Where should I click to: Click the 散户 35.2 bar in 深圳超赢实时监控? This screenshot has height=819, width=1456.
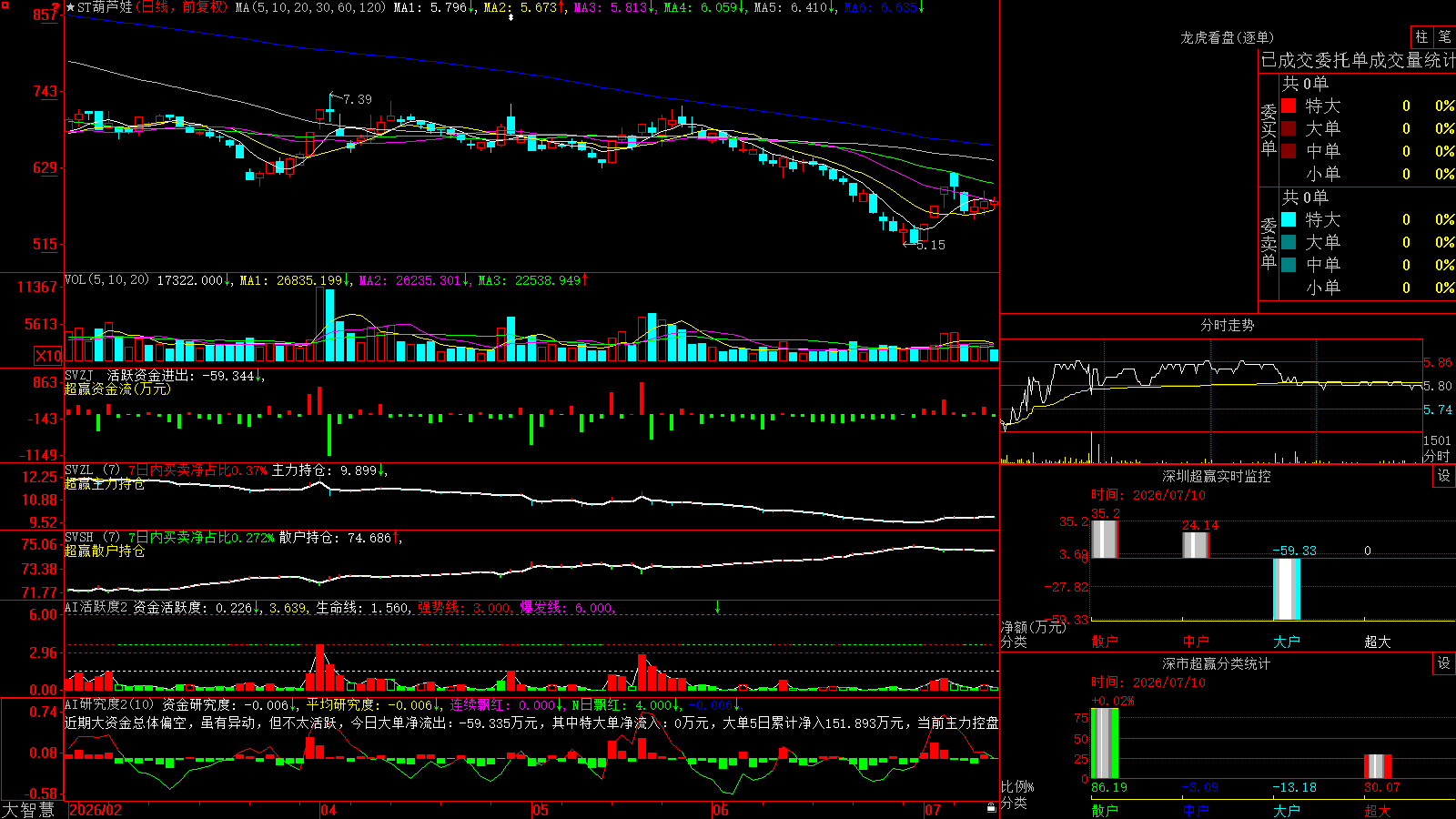coord(1105,539)
